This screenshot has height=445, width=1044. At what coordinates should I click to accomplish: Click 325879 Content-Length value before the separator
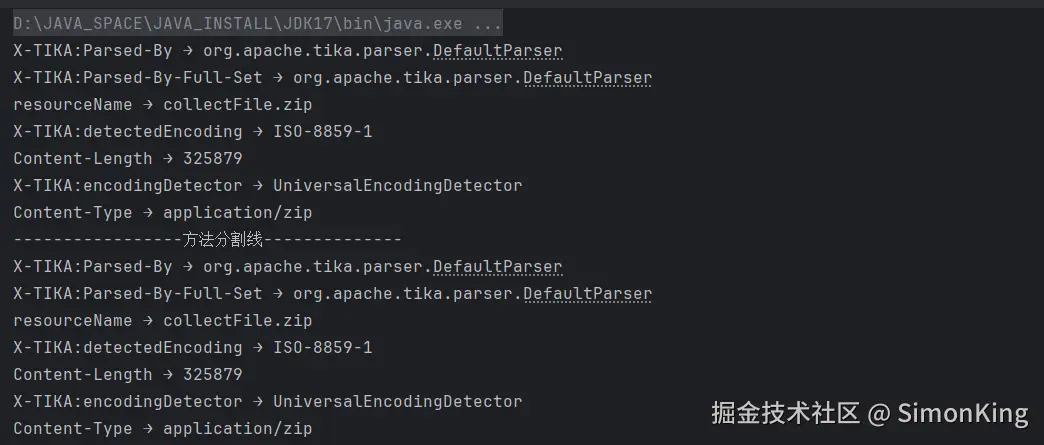click(212, 158)
